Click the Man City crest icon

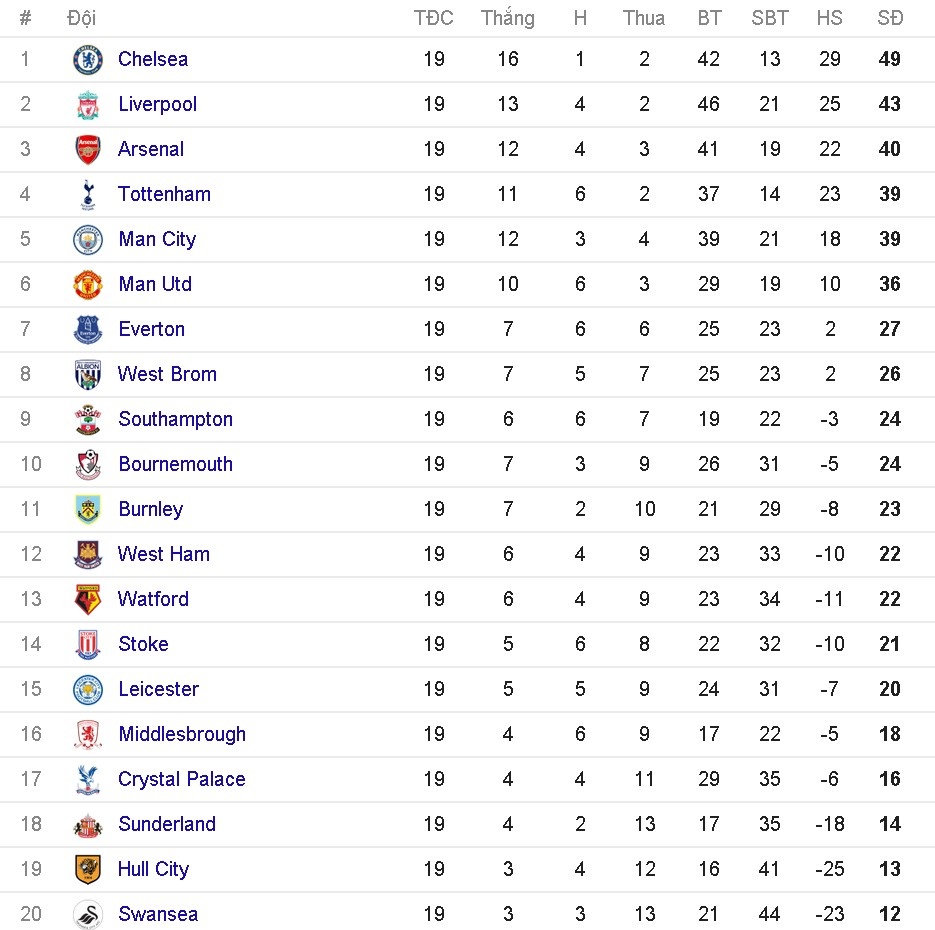point(88,240)
